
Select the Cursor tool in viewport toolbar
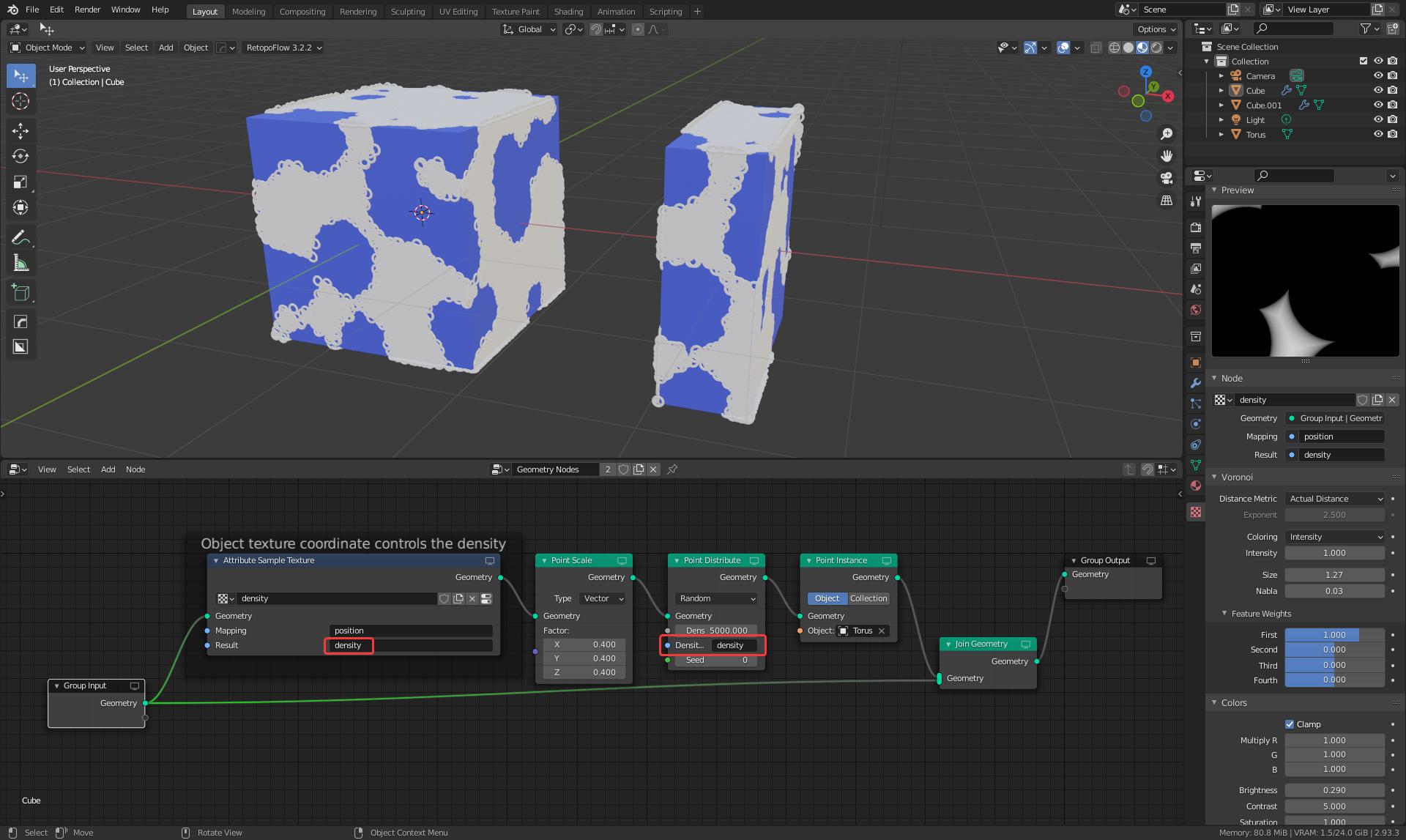point(21,102)
